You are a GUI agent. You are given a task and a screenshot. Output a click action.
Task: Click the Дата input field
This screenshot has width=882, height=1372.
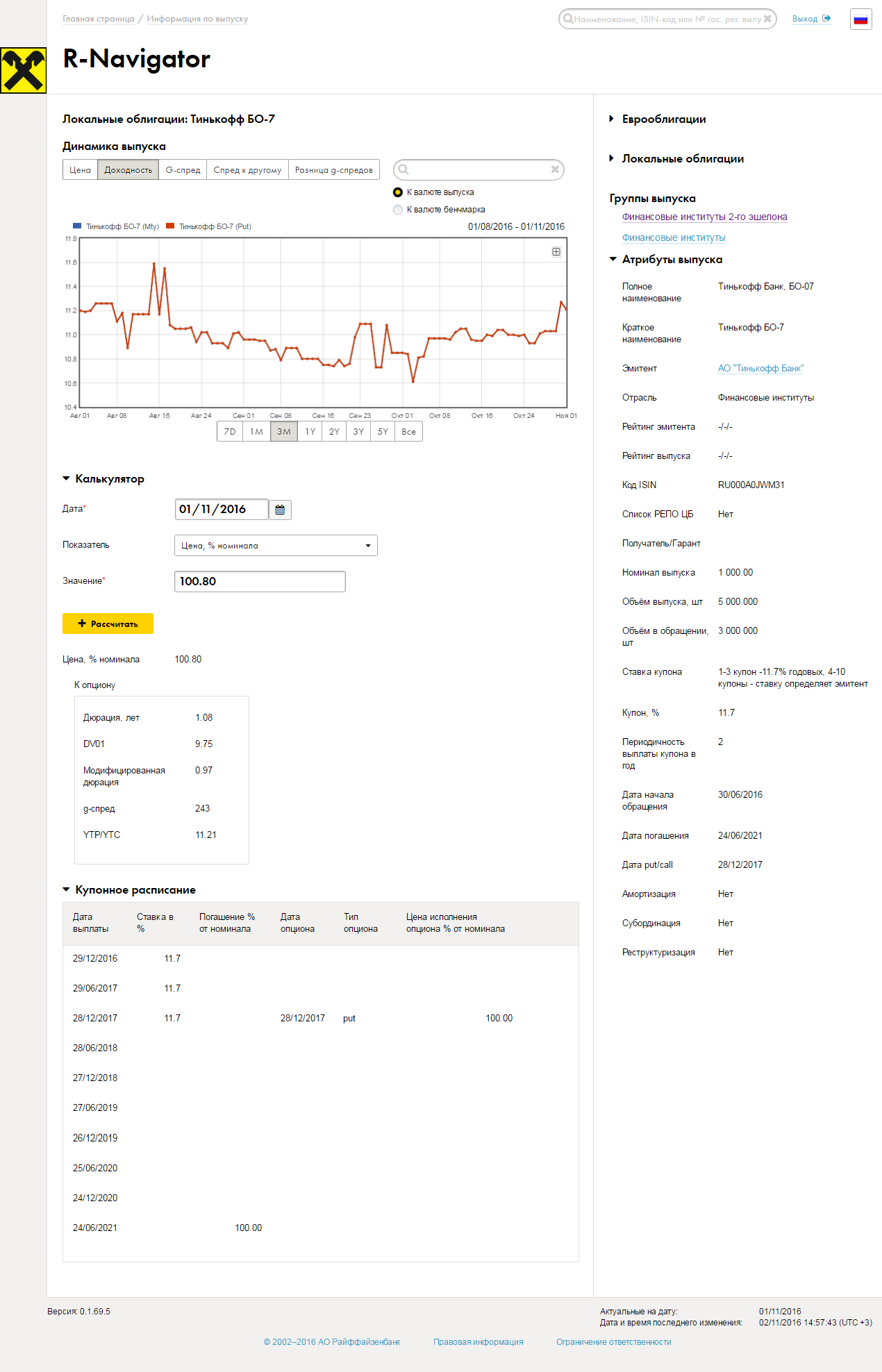click(222, 510)
